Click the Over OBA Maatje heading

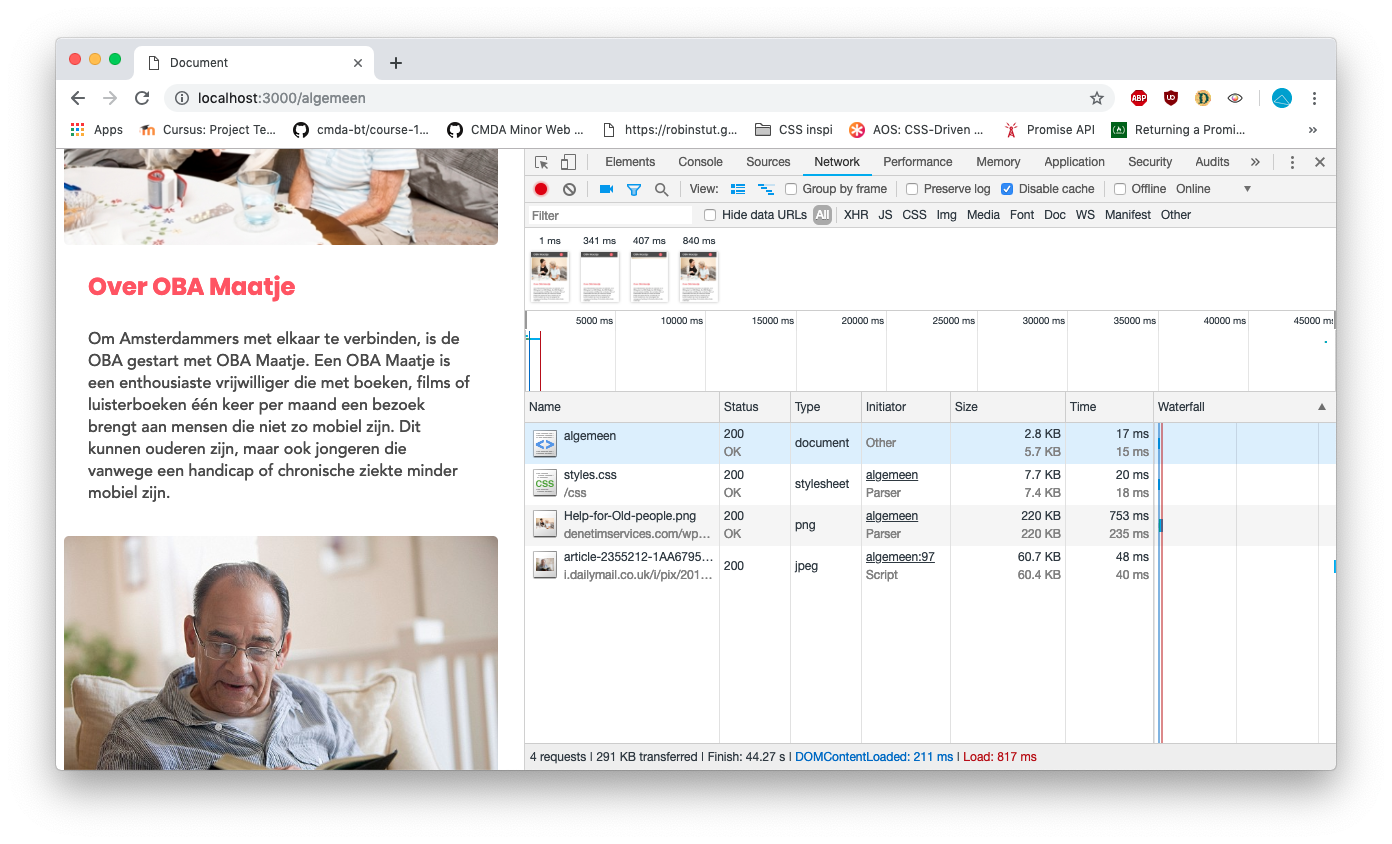pyautogui.click(x=191, y=287)
